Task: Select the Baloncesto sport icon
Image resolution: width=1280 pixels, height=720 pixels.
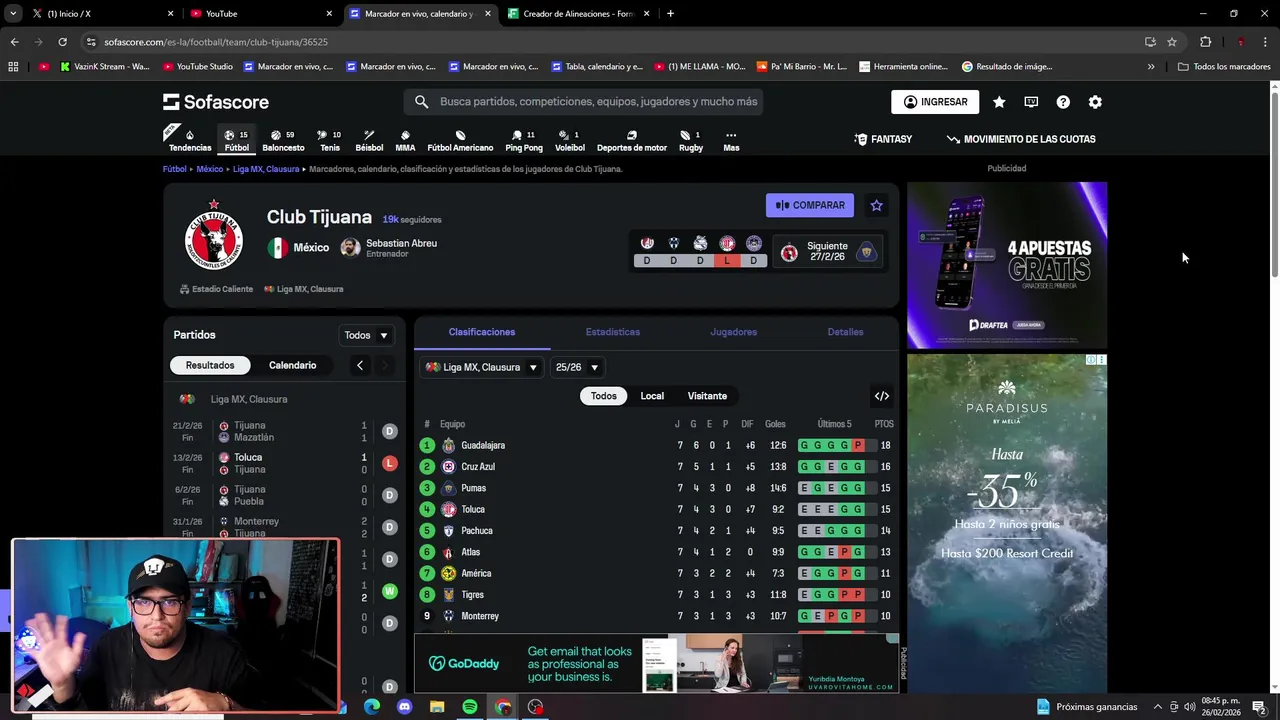Action: [283, 140]
